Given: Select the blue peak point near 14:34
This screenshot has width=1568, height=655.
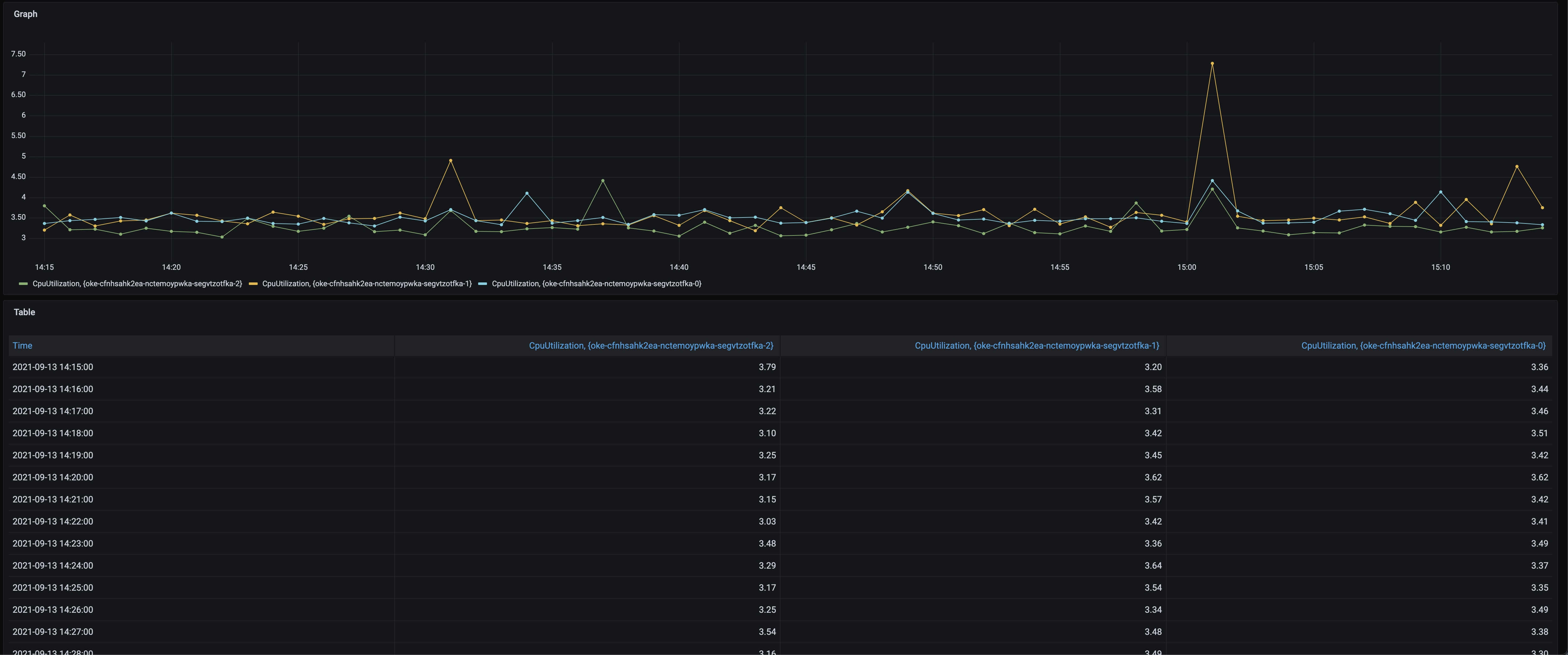Looking at the screenshot, I should pos(527,193).
